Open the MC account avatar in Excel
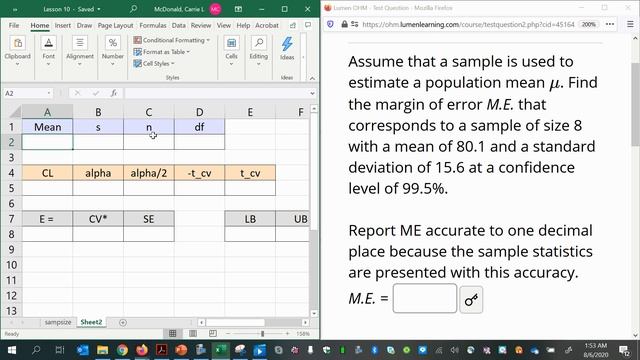Screen dimensions: 640x360 216,9
